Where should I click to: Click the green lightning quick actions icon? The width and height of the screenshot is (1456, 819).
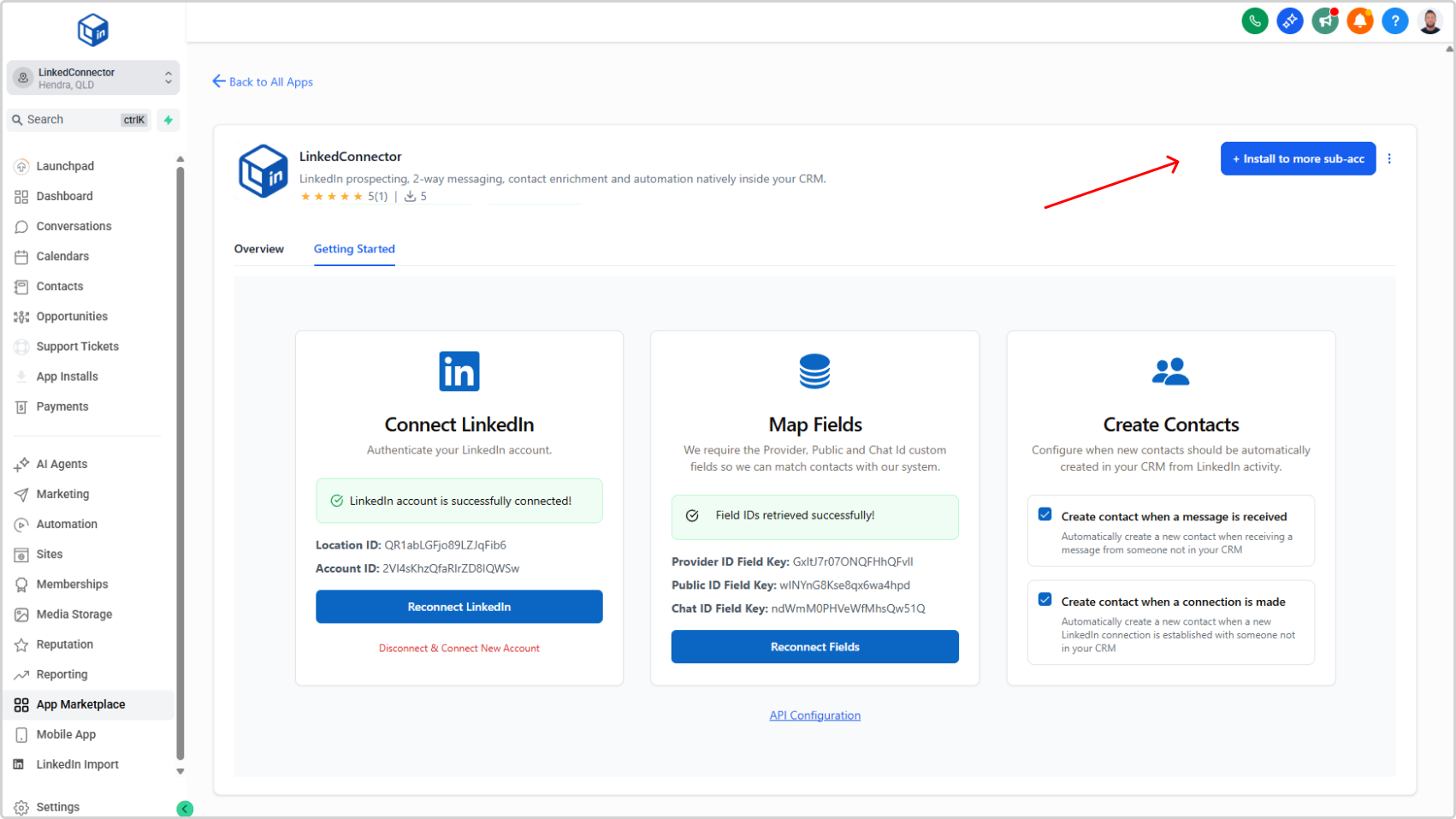point(169,120)
